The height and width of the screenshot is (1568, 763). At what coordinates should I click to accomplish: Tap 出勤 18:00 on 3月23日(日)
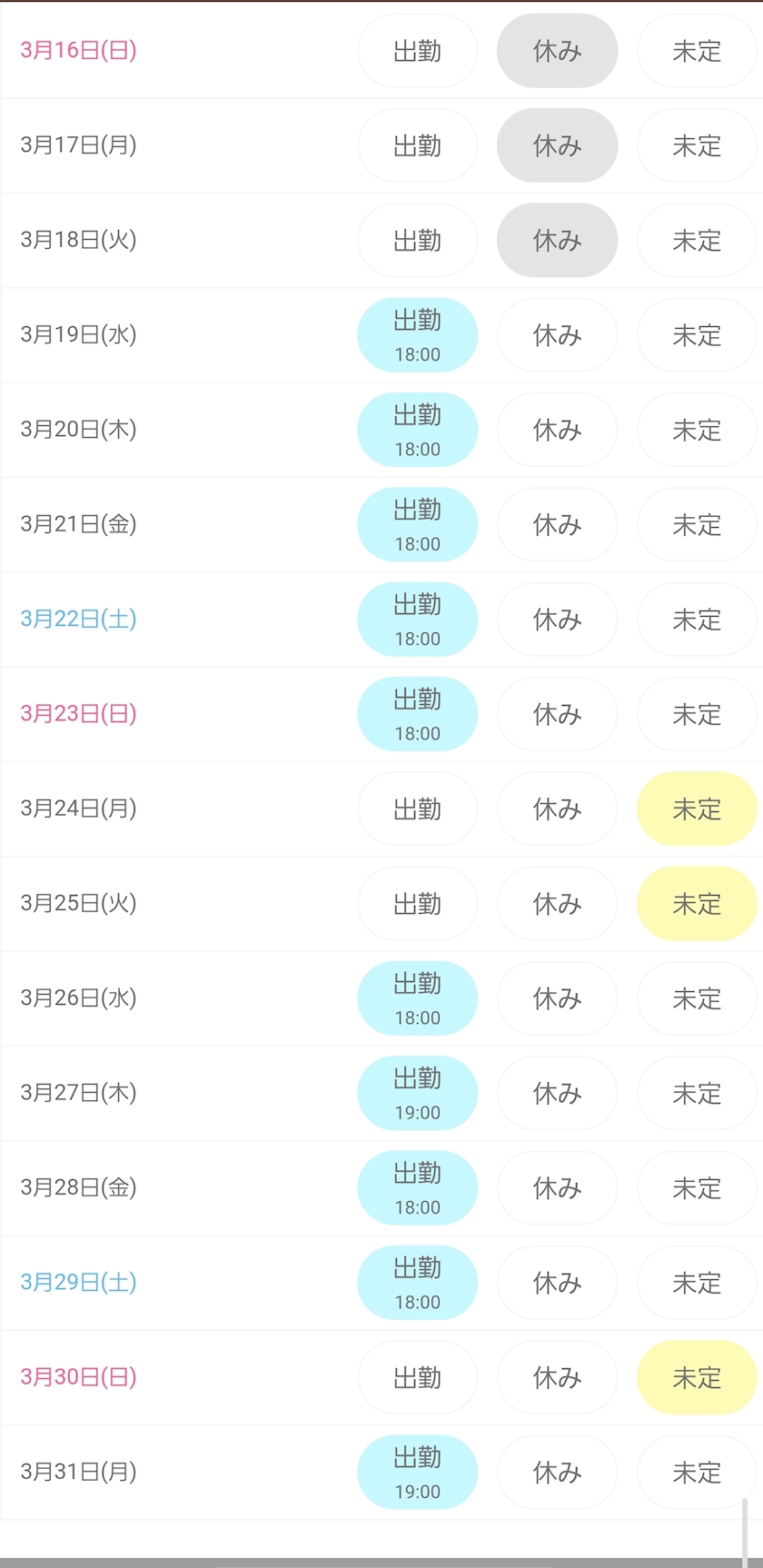417,714
